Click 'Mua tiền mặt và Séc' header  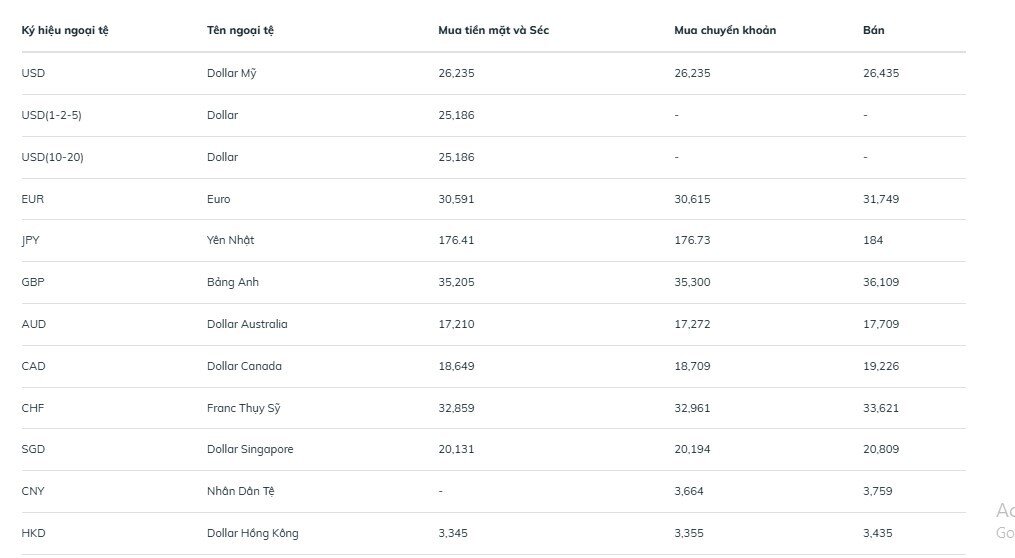pyautogui.click(x=493, y=30)
